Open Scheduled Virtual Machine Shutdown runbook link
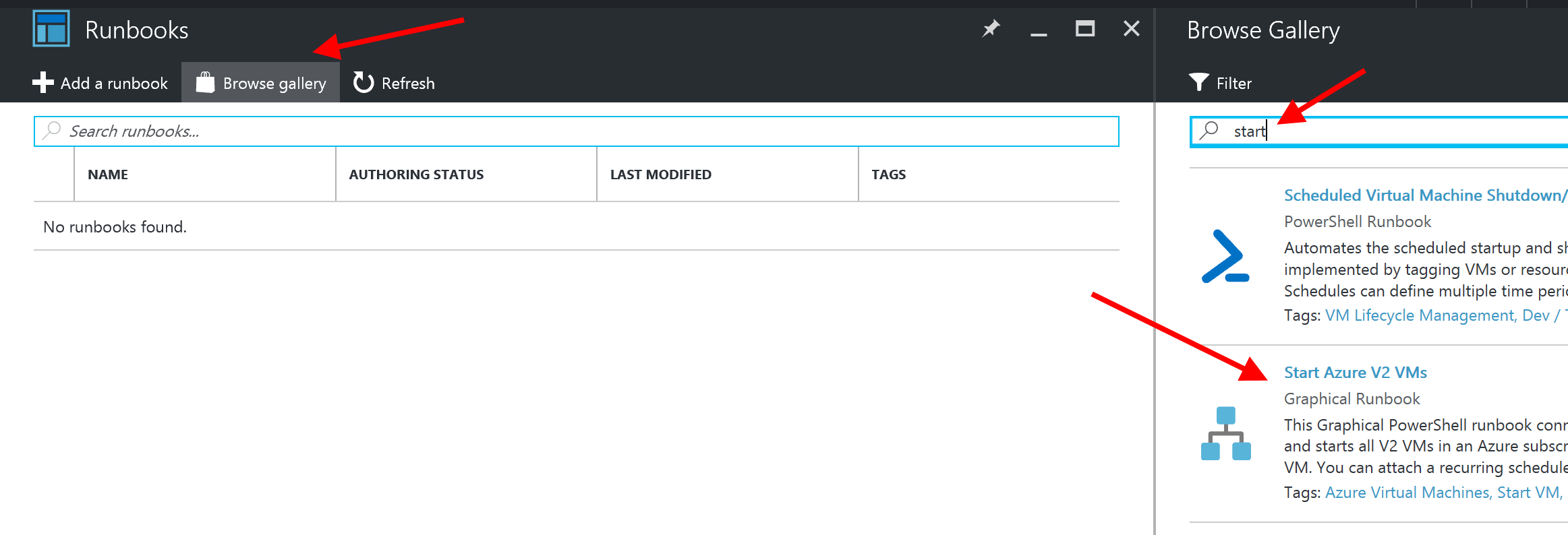The width and height of the screenshot is (1568, 535). coord(1426,195)
